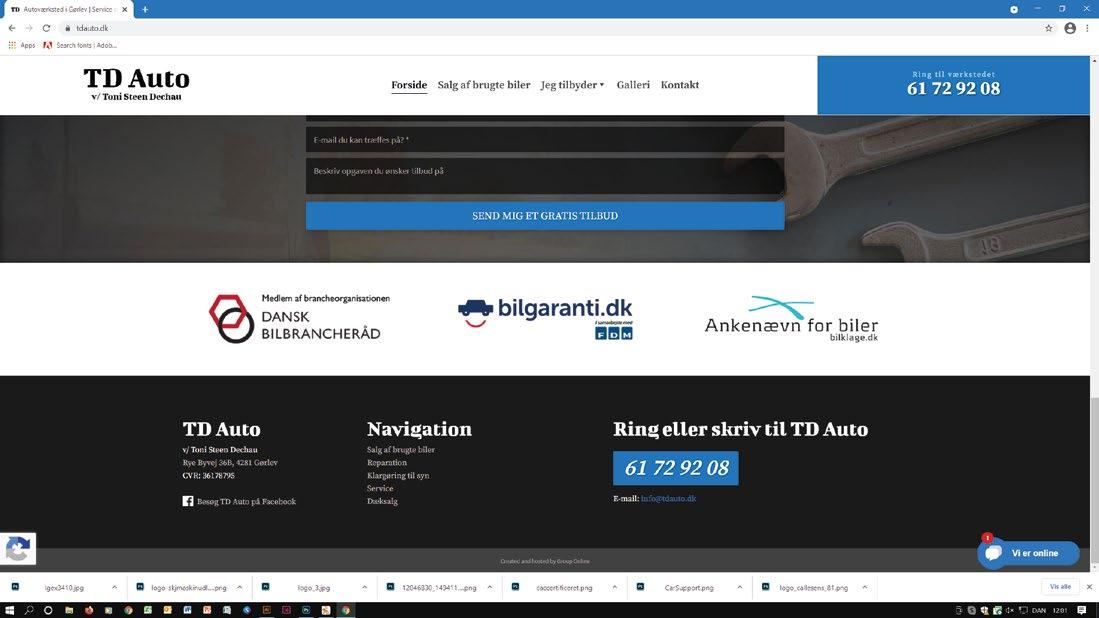1099x618 pixels.
Task: Open the Apps bookmark shortcut
Action: (x=22, y=46)
